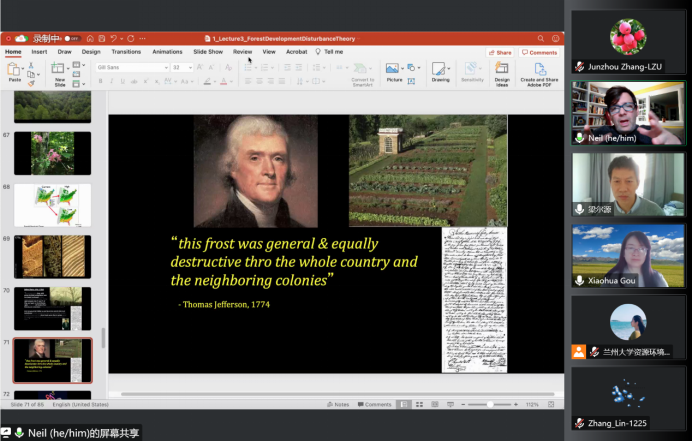Click the Redo icon in title bar

pos(130,38)
